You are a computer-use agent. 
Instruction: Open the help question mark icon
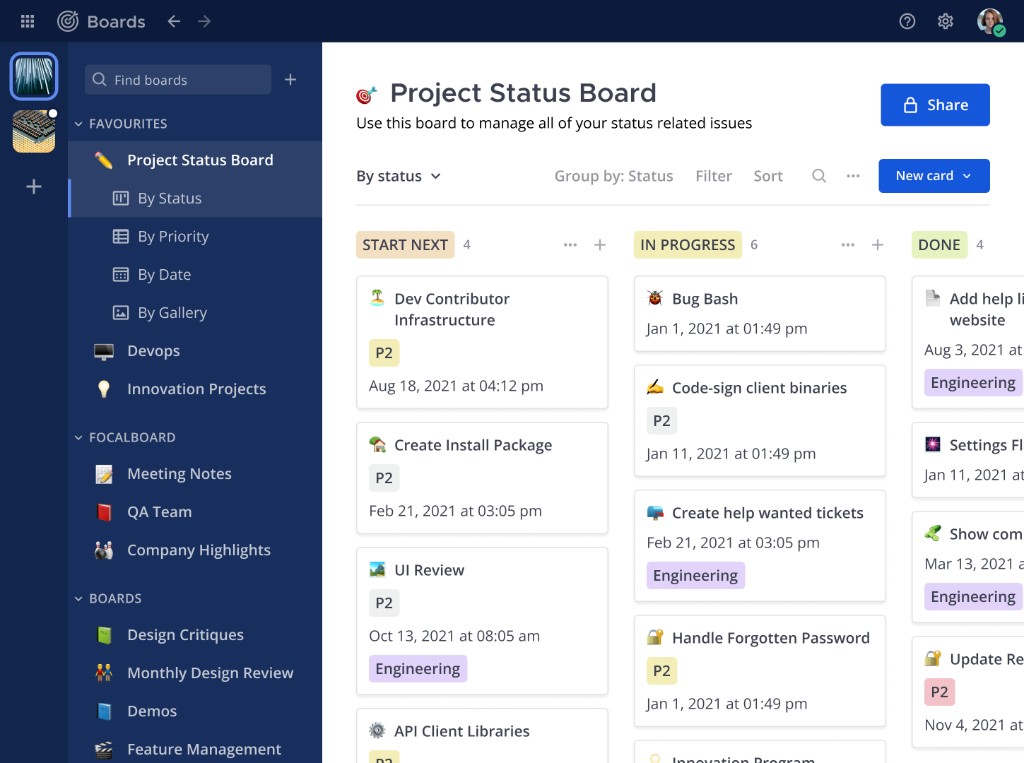pos(906,22)
